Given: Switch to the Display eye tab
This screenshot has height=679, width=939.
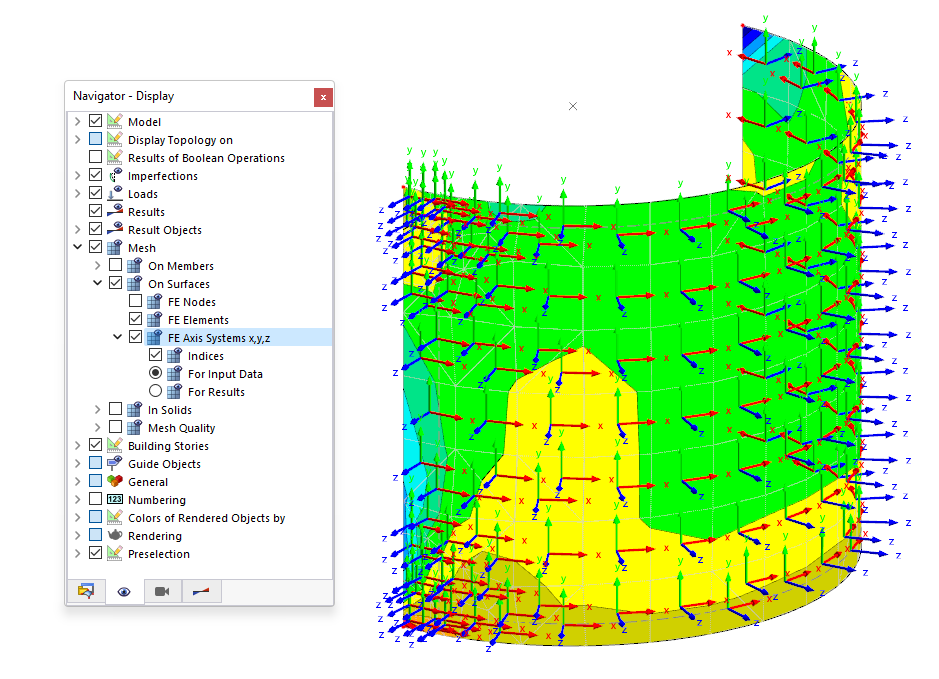Looking at the screenshot, I should [123, 591].
